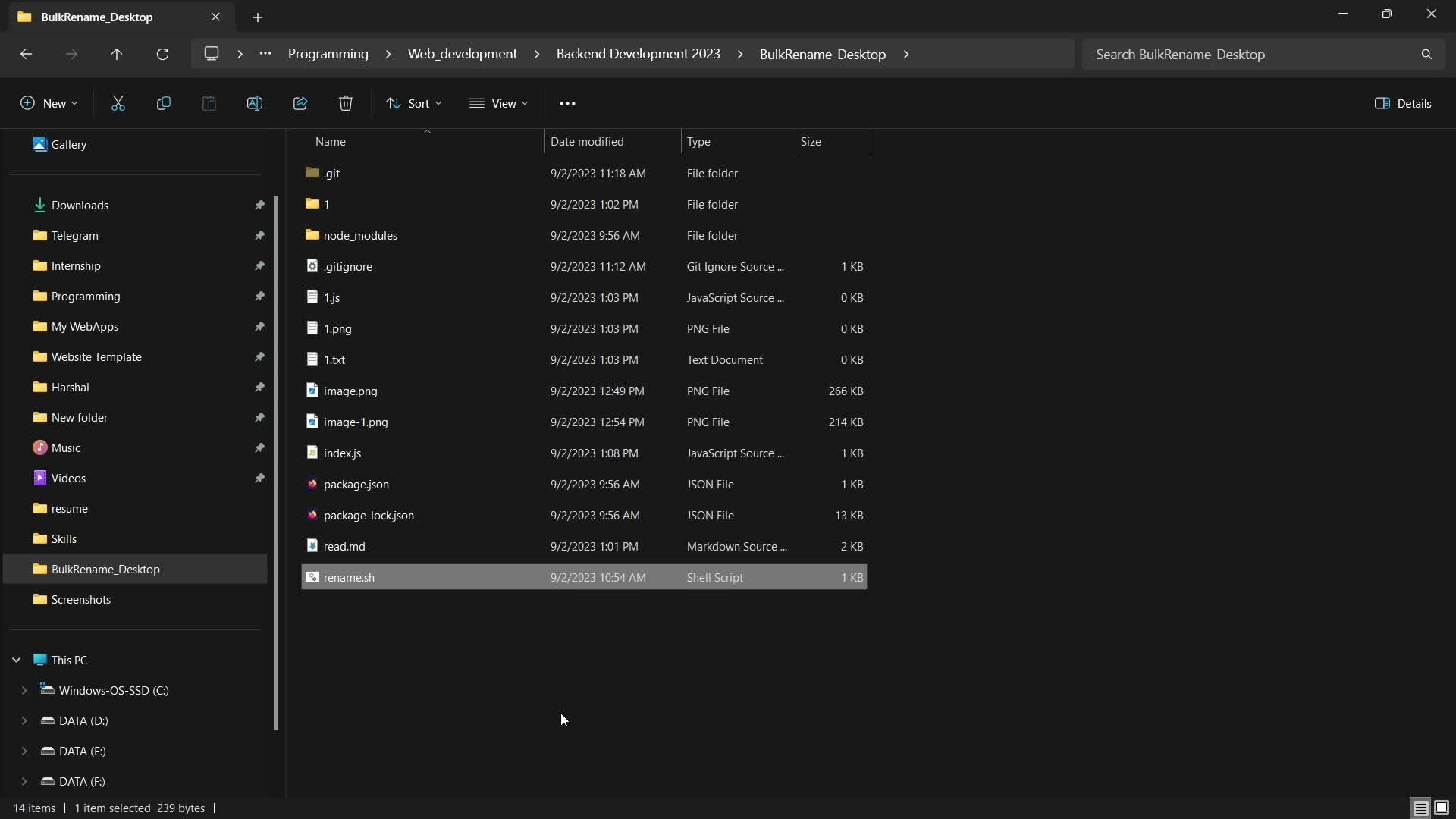Expand the Windows-OS-SSD (C:) drive
The height and width of the screenshot is (819, 1456).
click(x=24, y=690)
